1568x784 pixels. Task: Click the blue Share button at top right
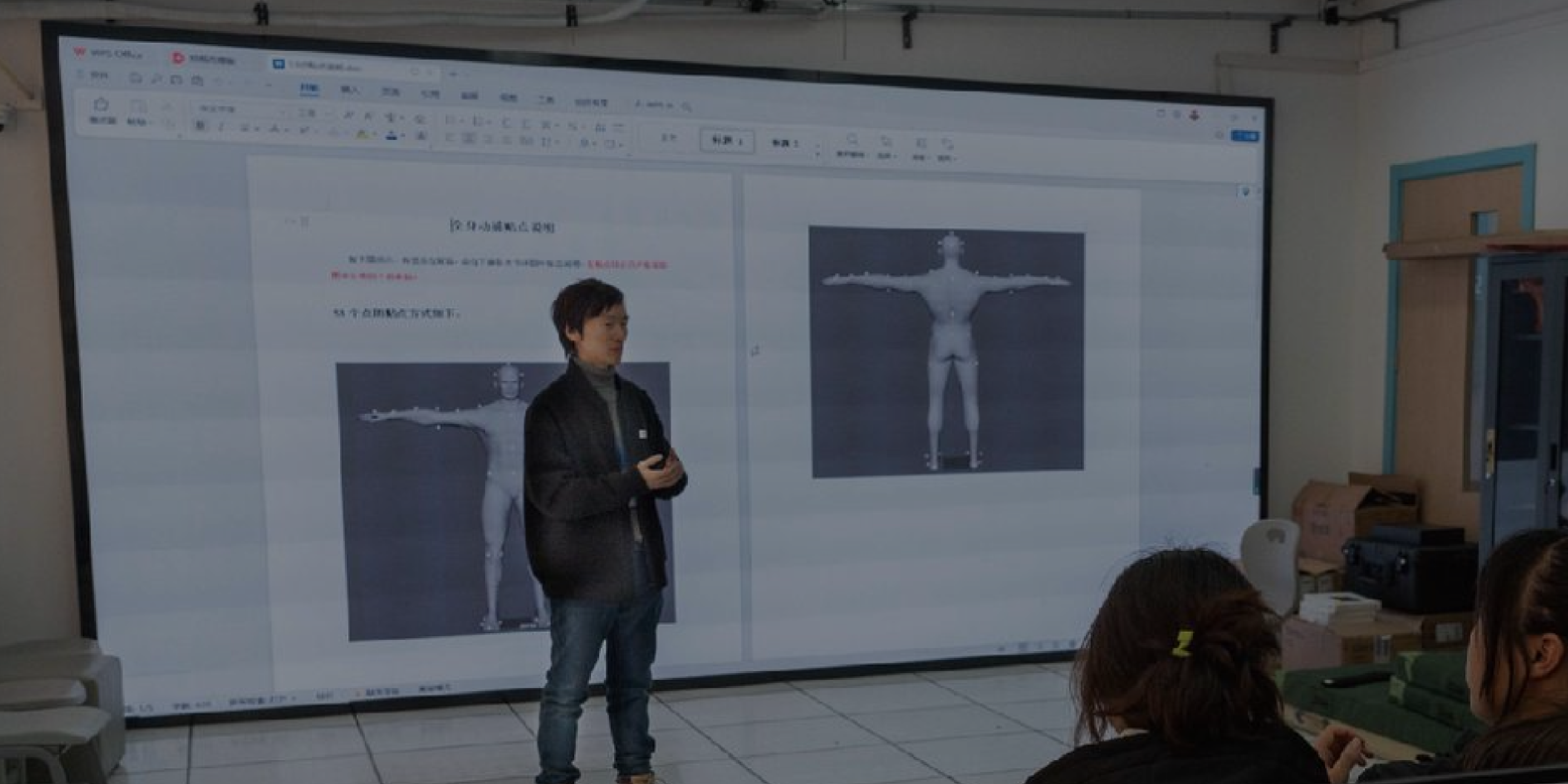click(x=1245, y=136)
